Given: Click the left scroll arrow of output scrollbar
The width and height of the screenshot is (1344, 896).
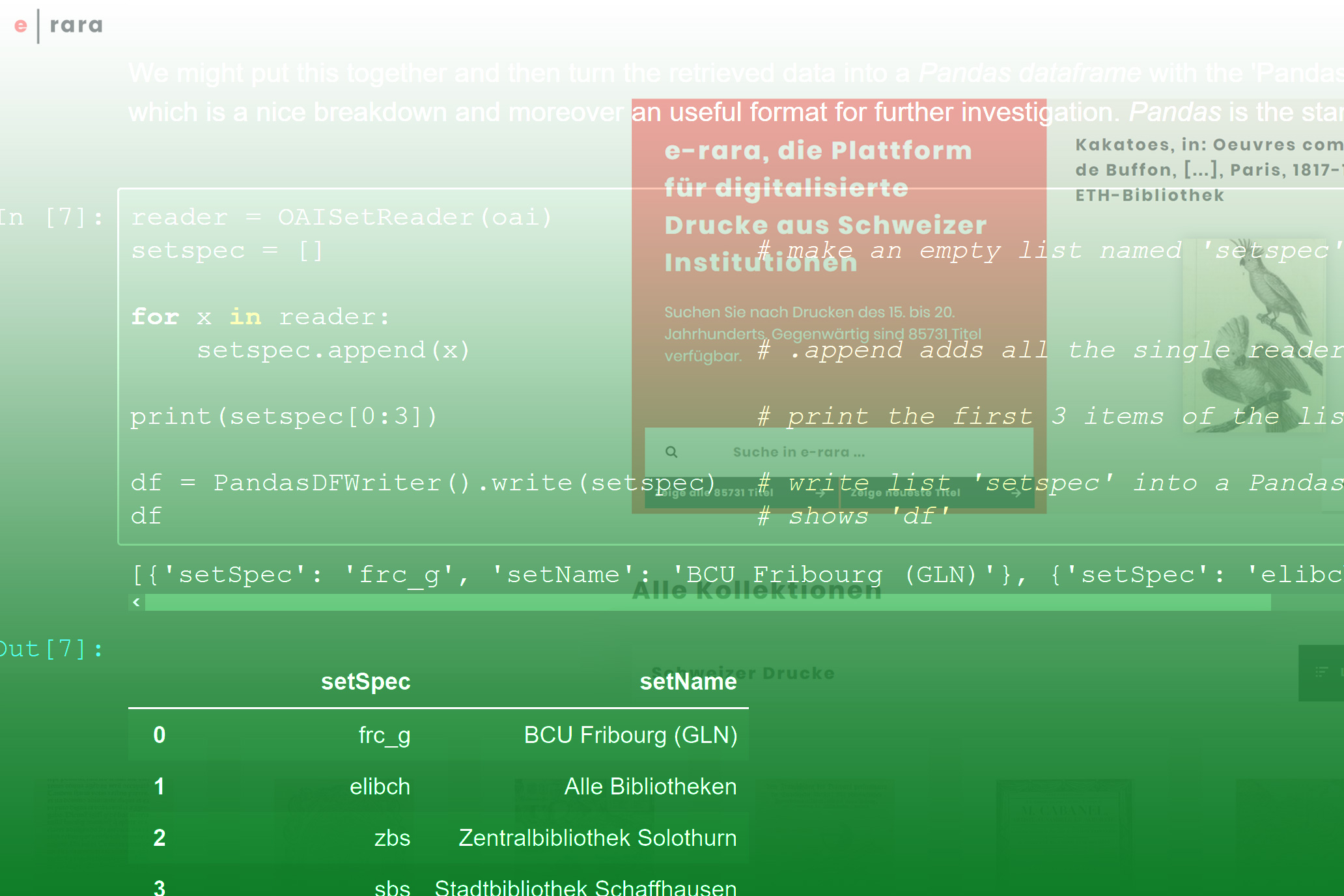Looking at the screenshot, I should point(136,602).
